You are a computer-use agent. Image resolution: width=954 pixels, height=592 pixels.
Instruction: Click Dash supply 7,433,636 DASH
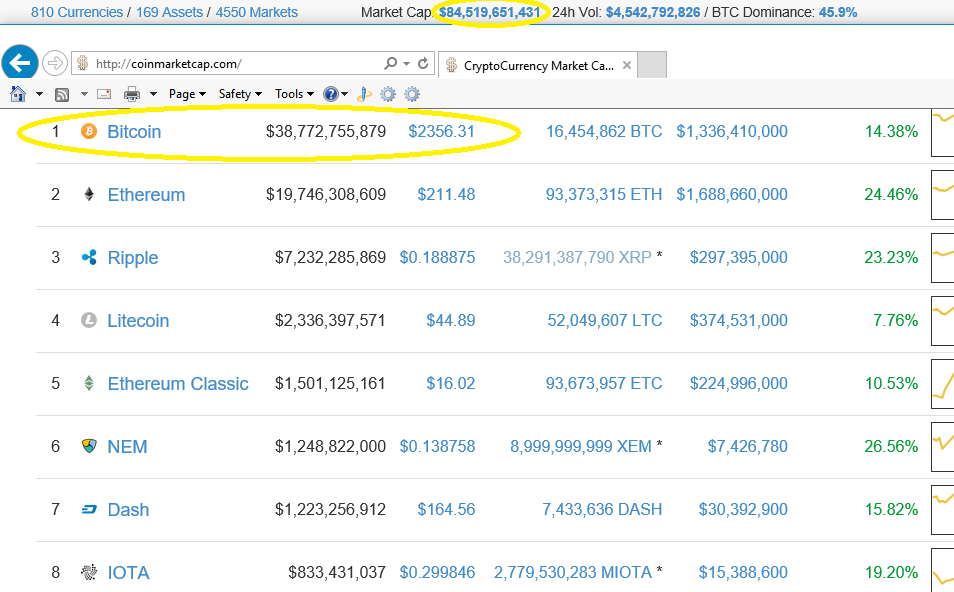pos(602,509)
